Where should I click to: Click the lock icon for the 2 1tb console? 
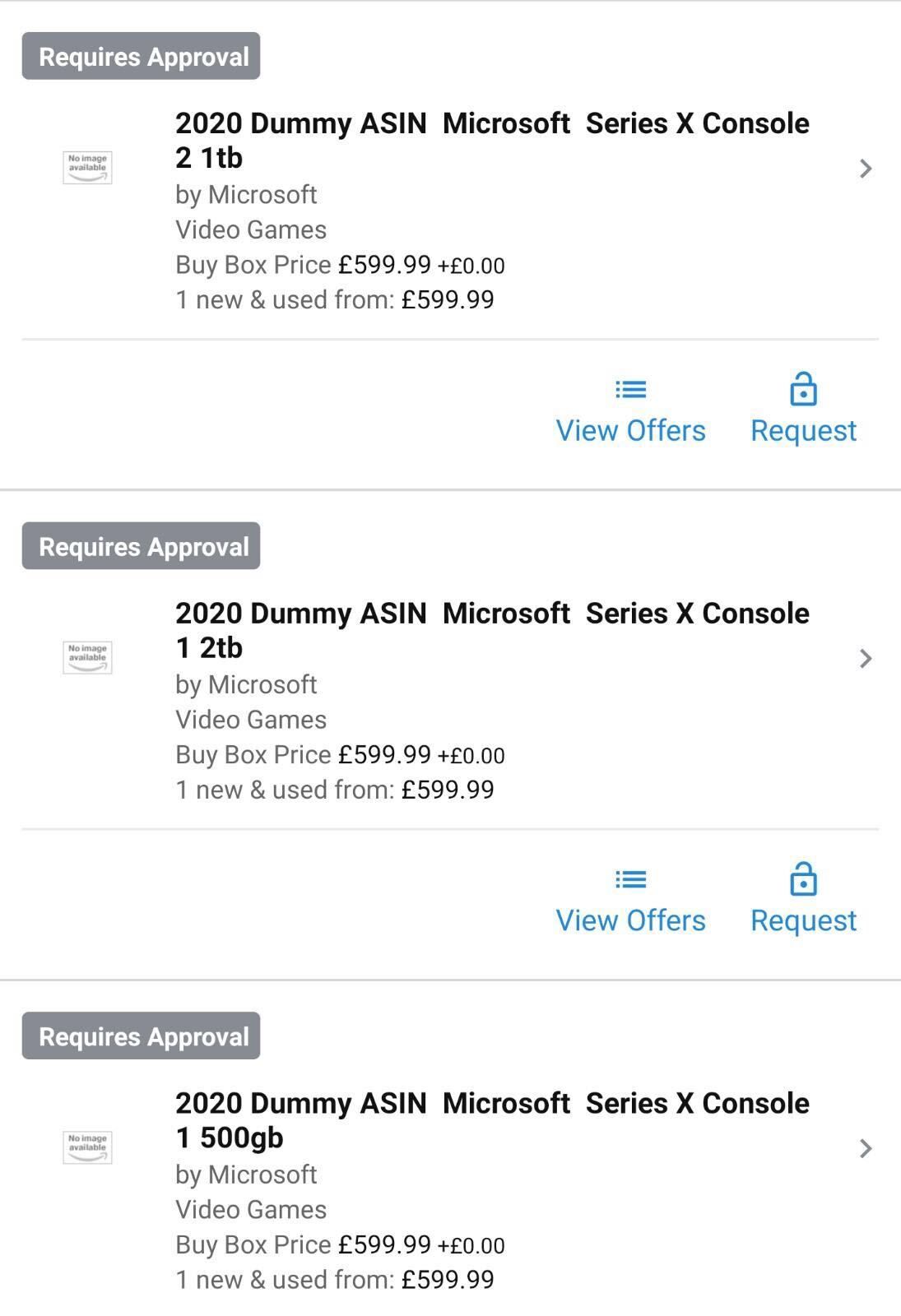[803, 389]
